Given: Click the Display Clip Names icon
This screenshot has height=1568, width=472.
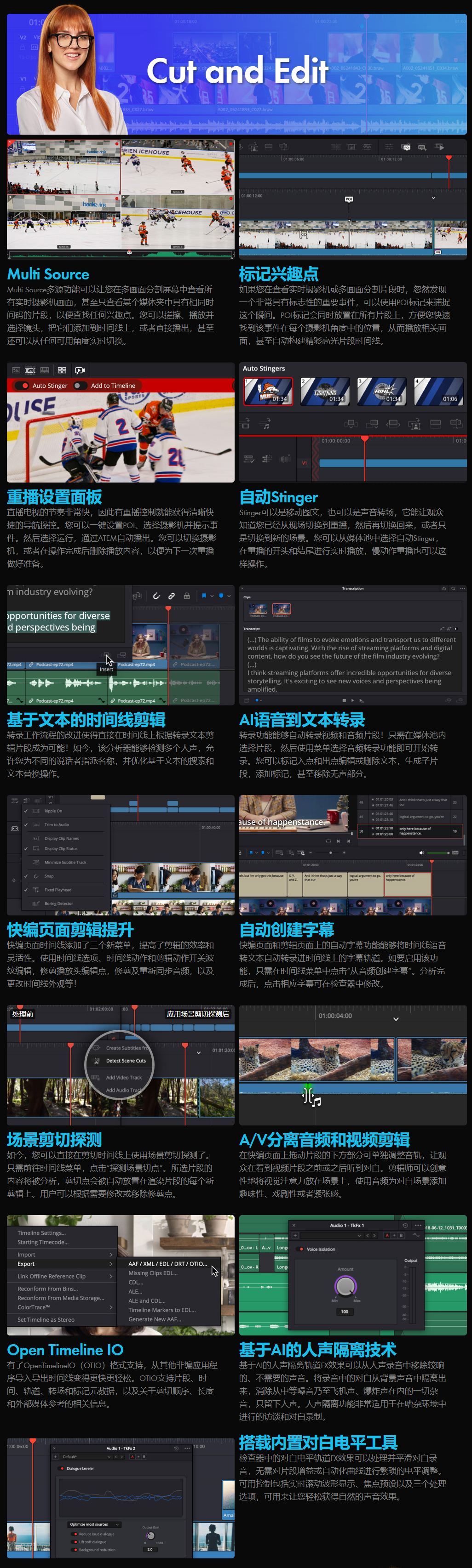Looking at the screenshot, I should [x=36, y=838].
